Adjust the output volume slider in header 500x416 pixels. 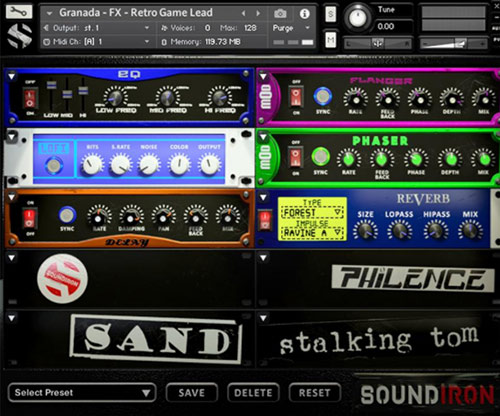click(453, 43)
